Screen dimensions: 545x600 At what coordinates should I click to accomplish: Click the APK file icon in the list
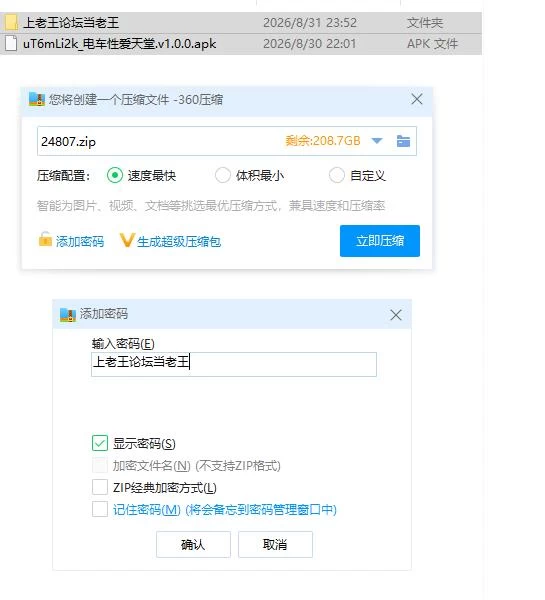pos(11,44)
